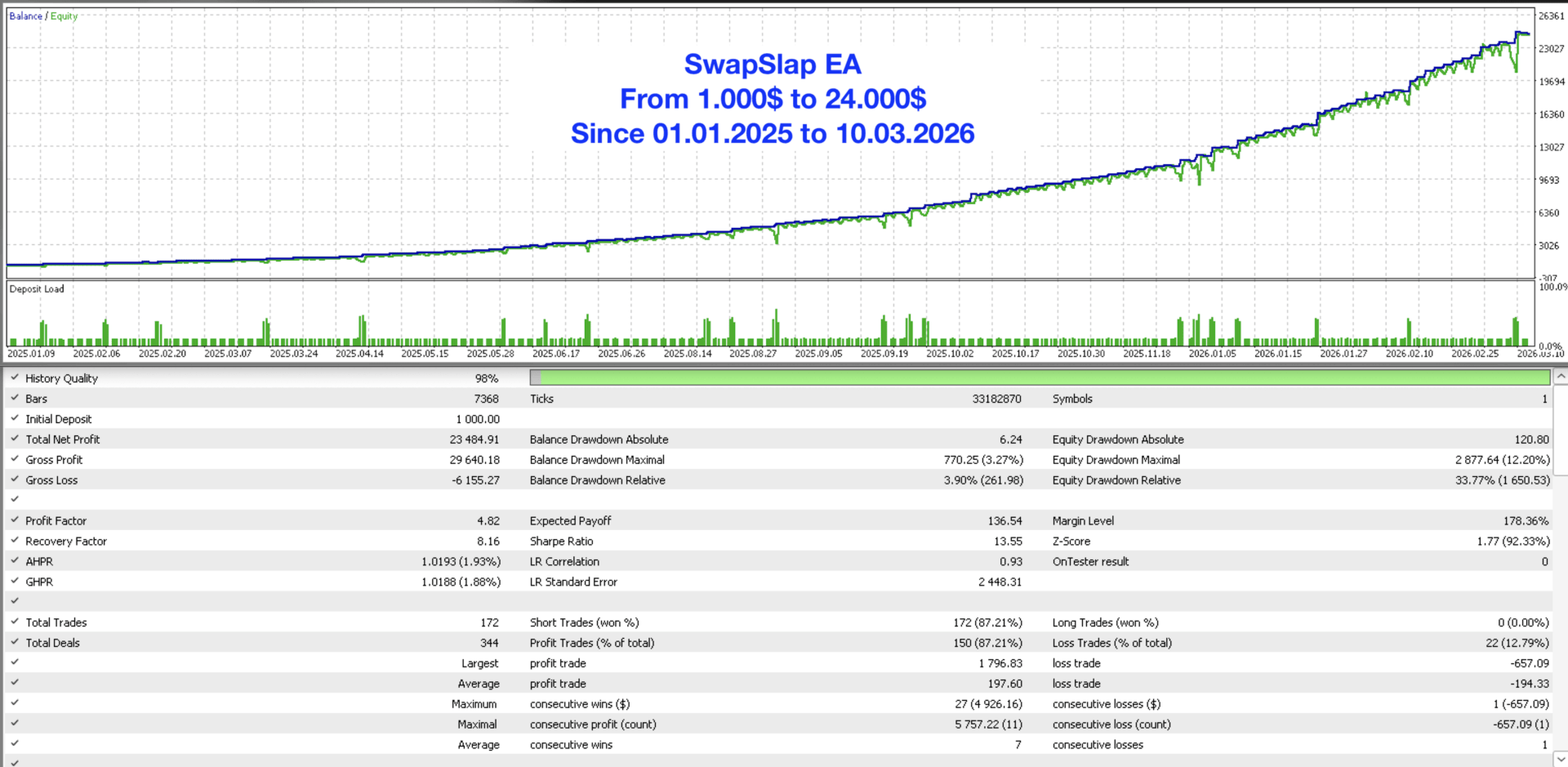Click the "Short Trades (won %)" label
The image size is (1568, 767).
click(x=585, y=623)
